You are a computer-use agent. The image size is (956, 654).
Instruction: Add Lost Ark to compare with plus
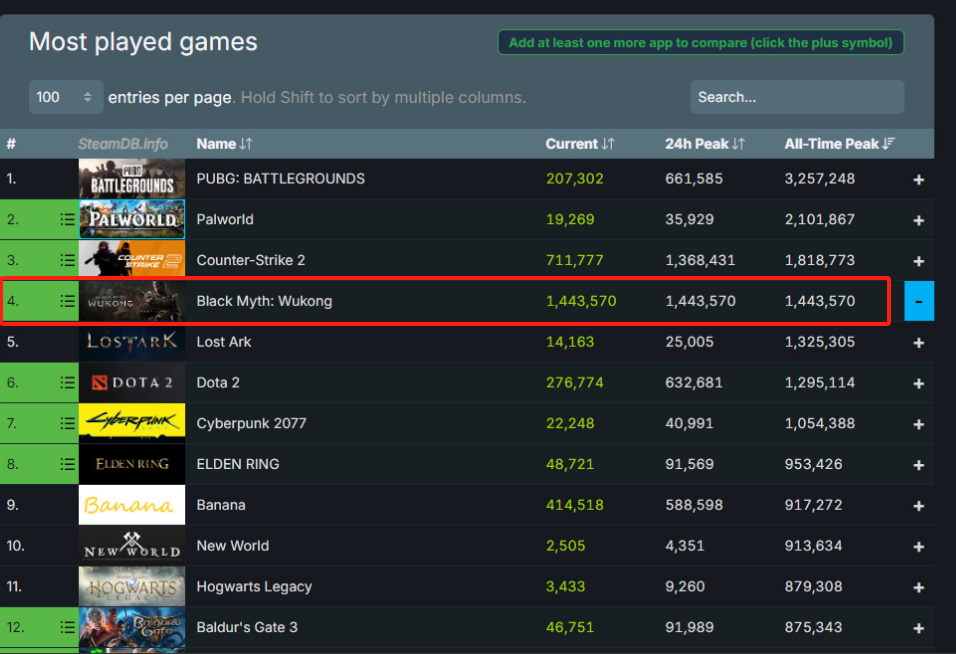[918, 343]
